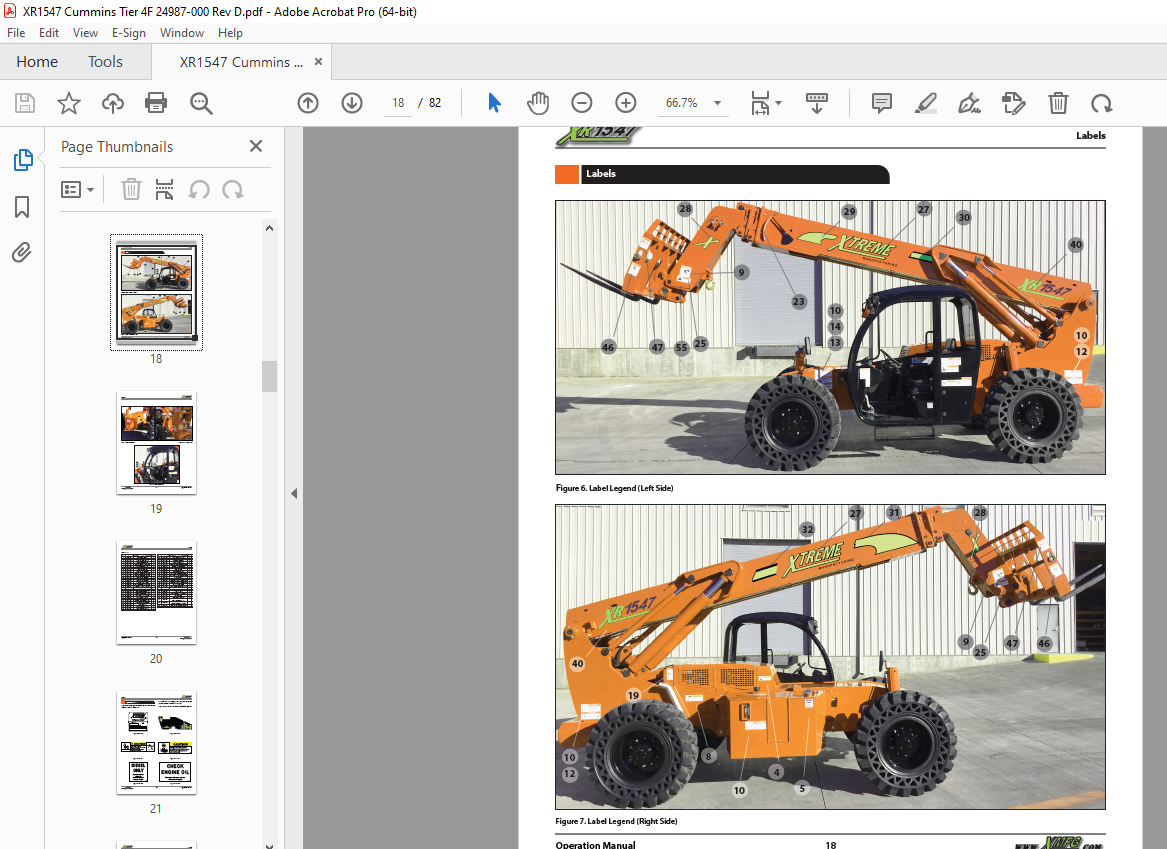The width and height of the screenshot is (1167, 849).
Task: Select the XR1547 Cummins document tab
Action: [x=240, y=63]
